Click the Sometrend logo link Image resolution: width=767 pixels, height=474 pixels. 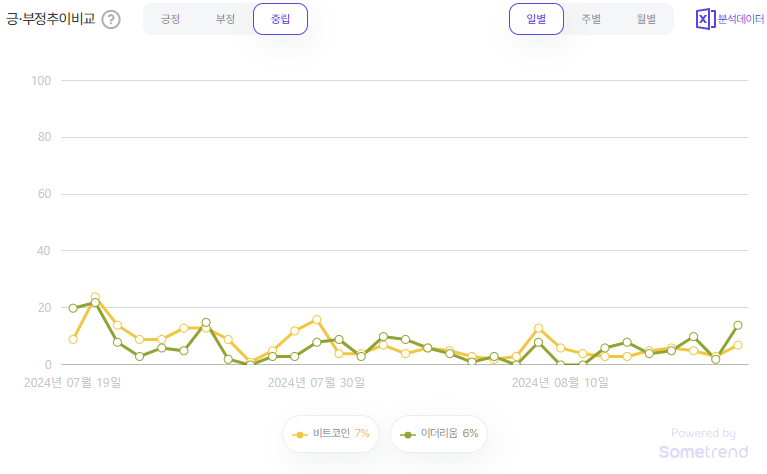[703, 451]
